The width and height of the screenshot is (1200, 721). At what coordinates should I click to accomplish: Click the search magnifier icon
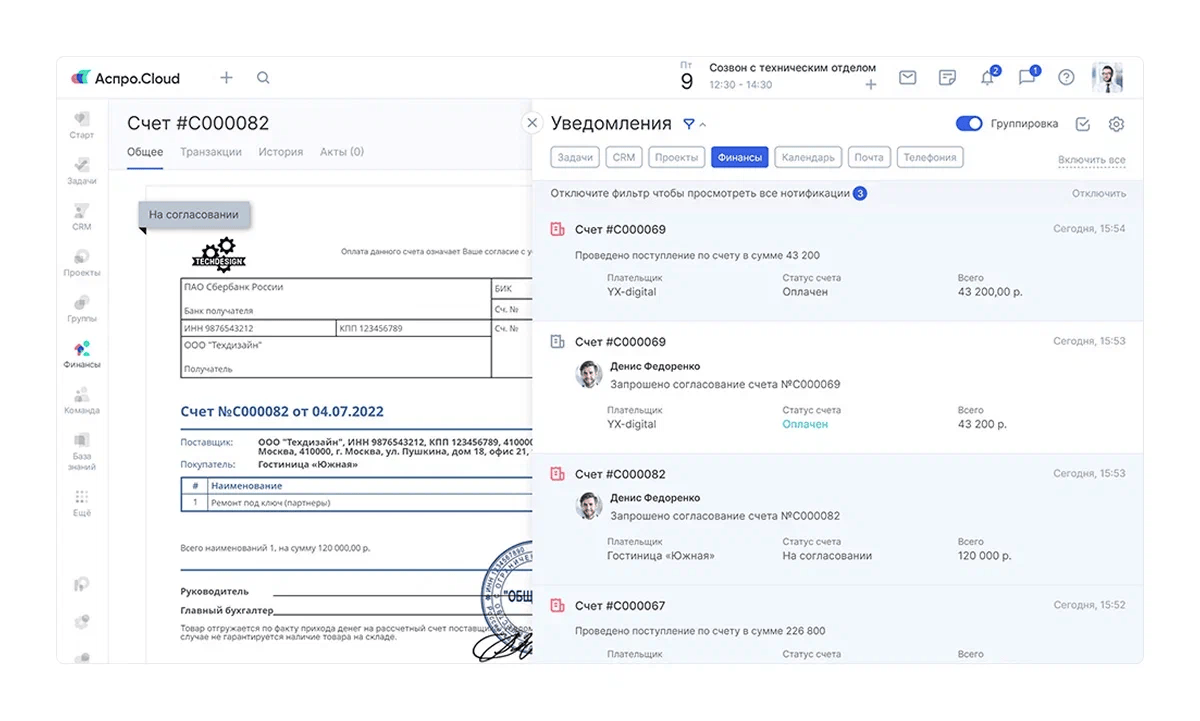263,78
